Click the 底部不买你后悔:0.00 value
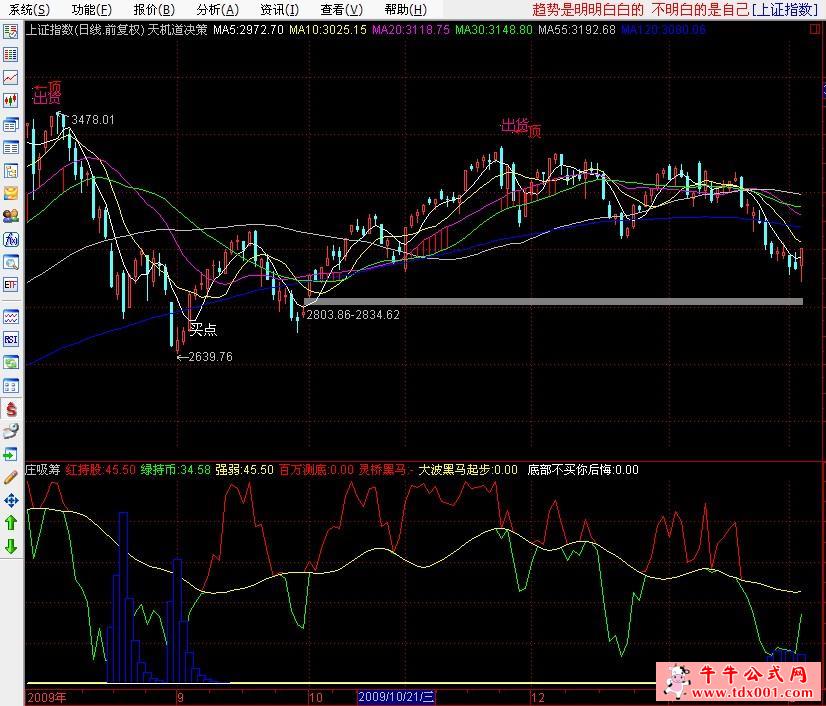The height and width of the screenshot is (706, 826). (x=583, y=469)
